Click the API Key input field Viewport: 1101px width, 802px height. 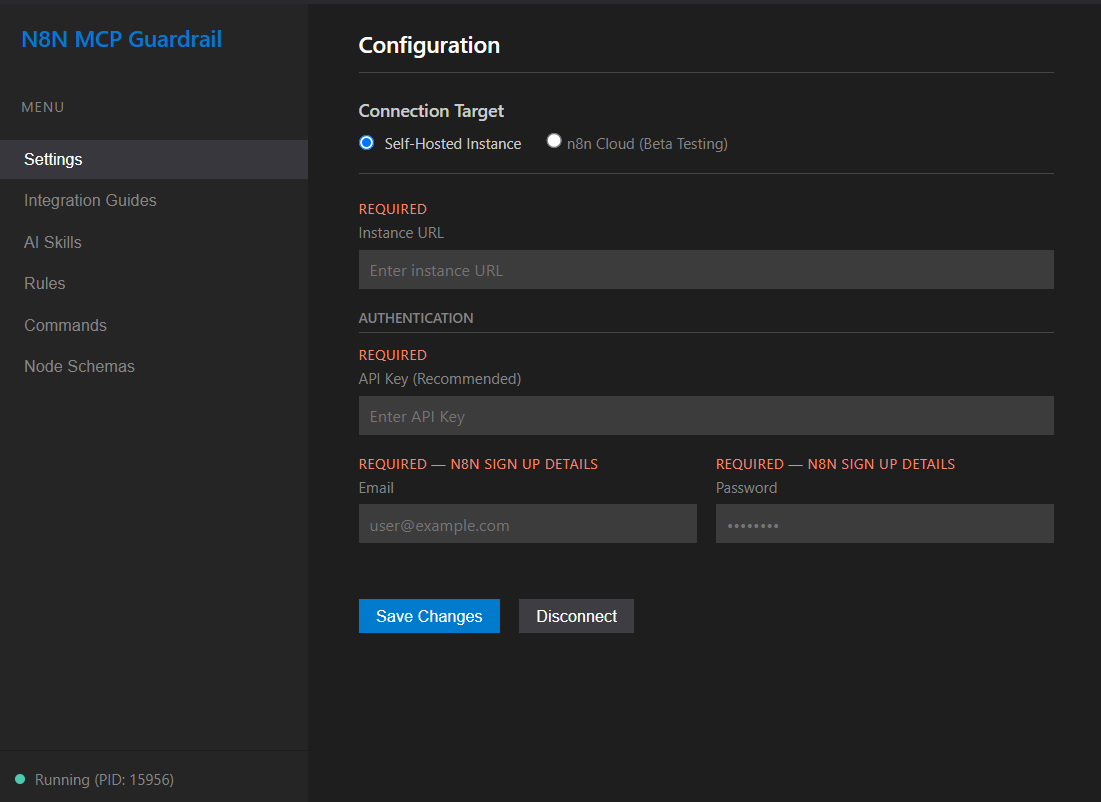click(x=705, y=415)
